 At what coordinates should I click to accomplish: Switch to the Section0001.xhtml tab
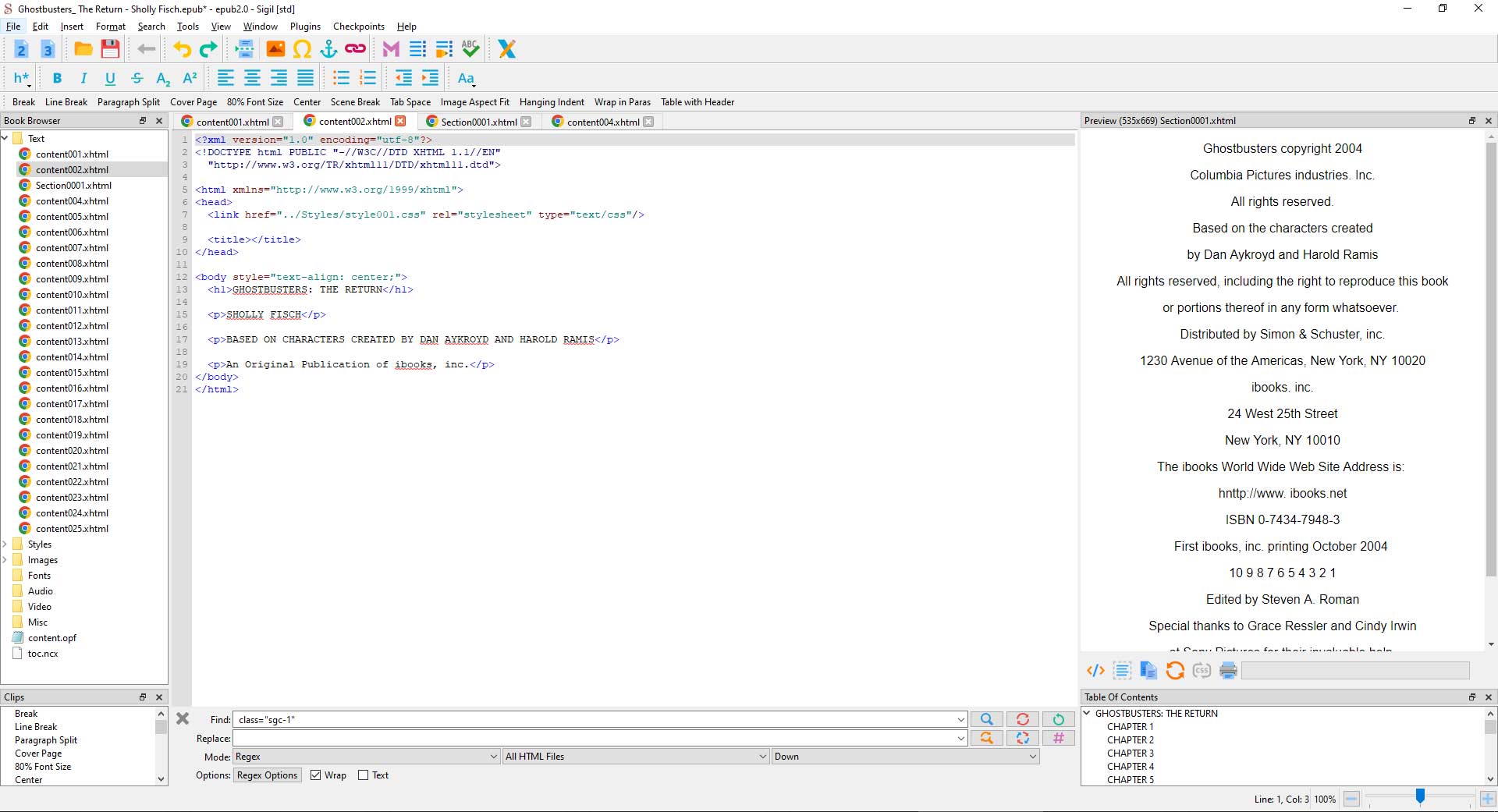pos(478,122)
